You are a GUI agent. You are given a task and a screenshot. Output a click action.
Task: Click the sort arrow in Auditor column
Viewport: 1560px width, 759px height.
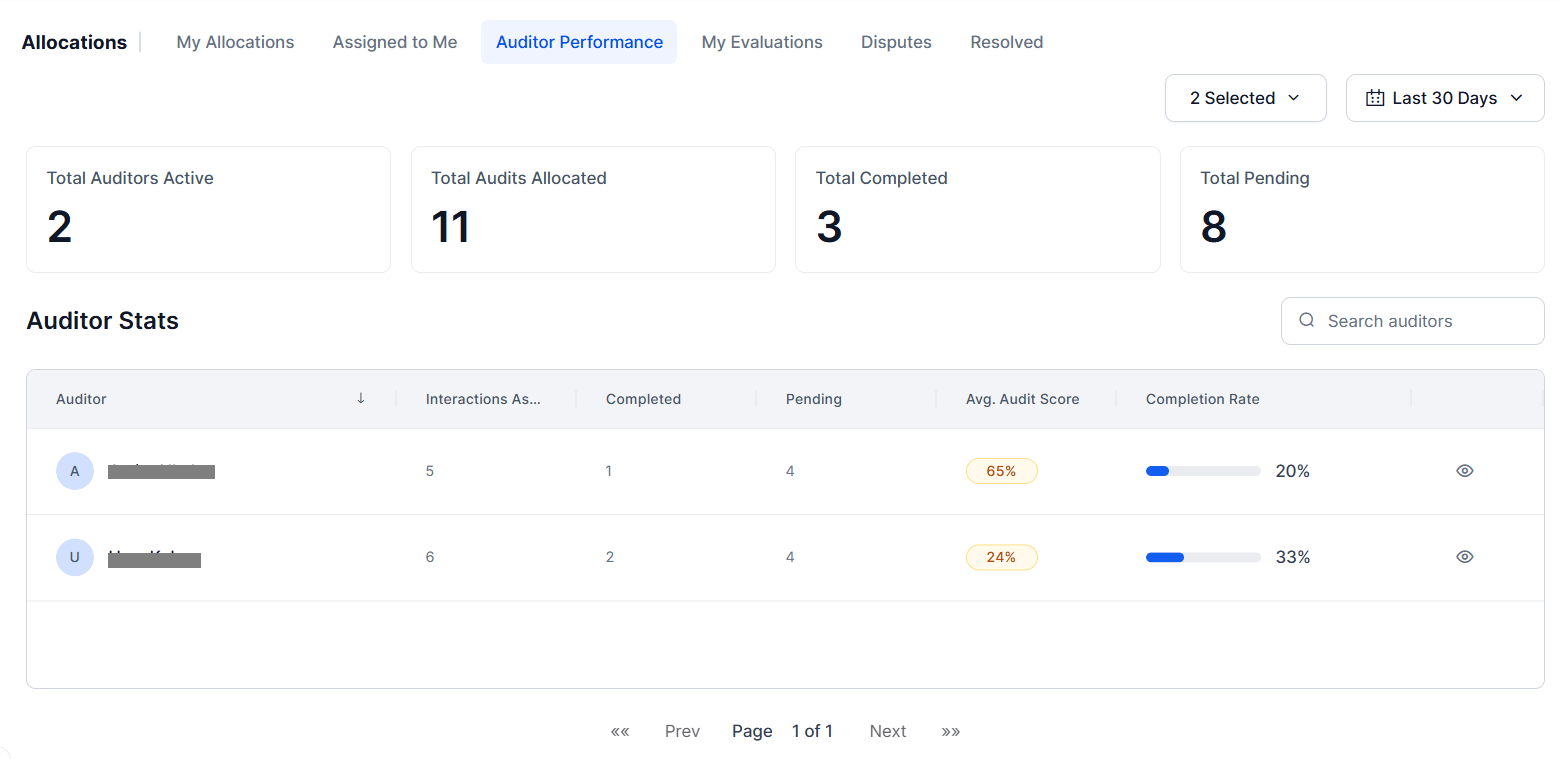pos(361,398)
